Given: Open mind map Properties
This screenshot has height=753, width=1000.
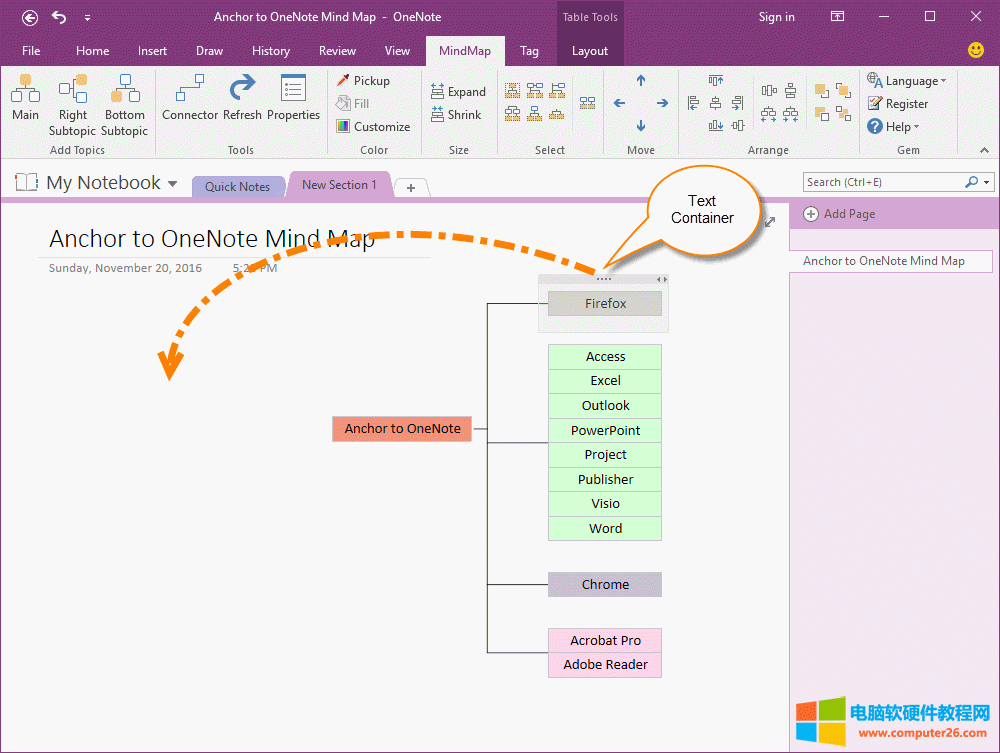Looking at the screenshot, I should pyautogui.click(x=293, y=100).
